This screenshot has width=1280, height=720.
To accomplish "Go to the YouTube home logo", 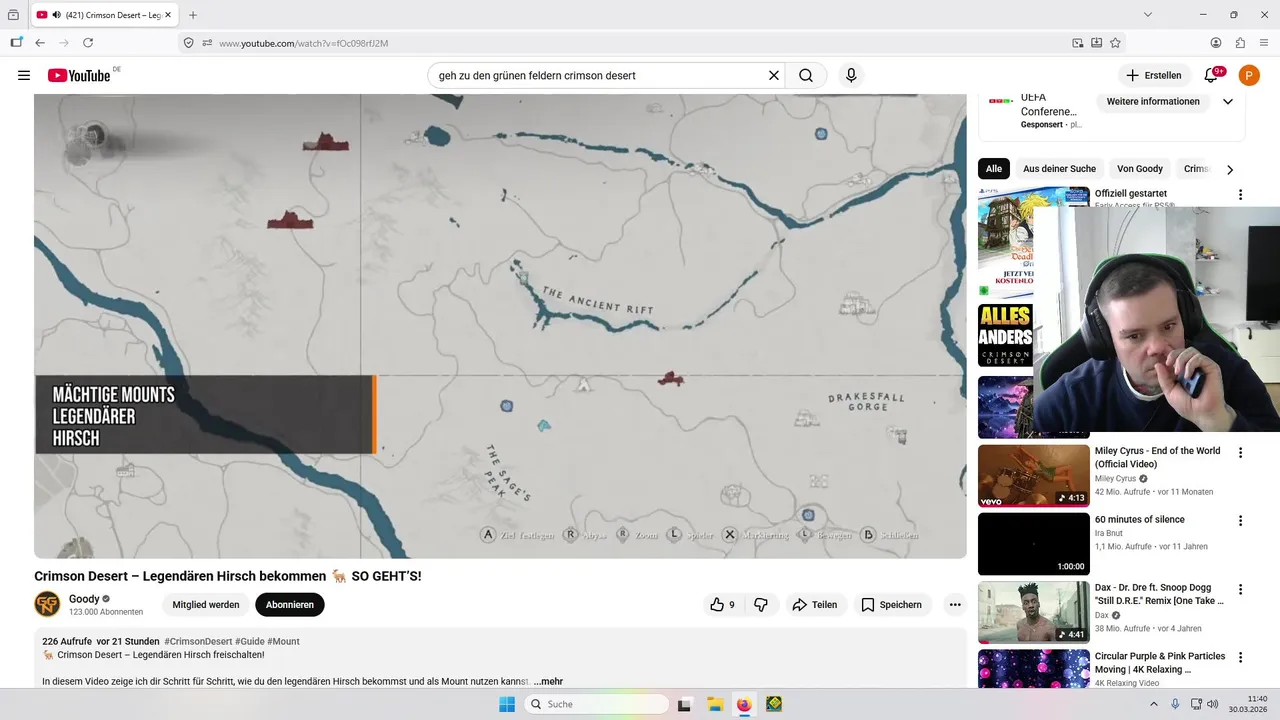I will click(x=79, y=75).
